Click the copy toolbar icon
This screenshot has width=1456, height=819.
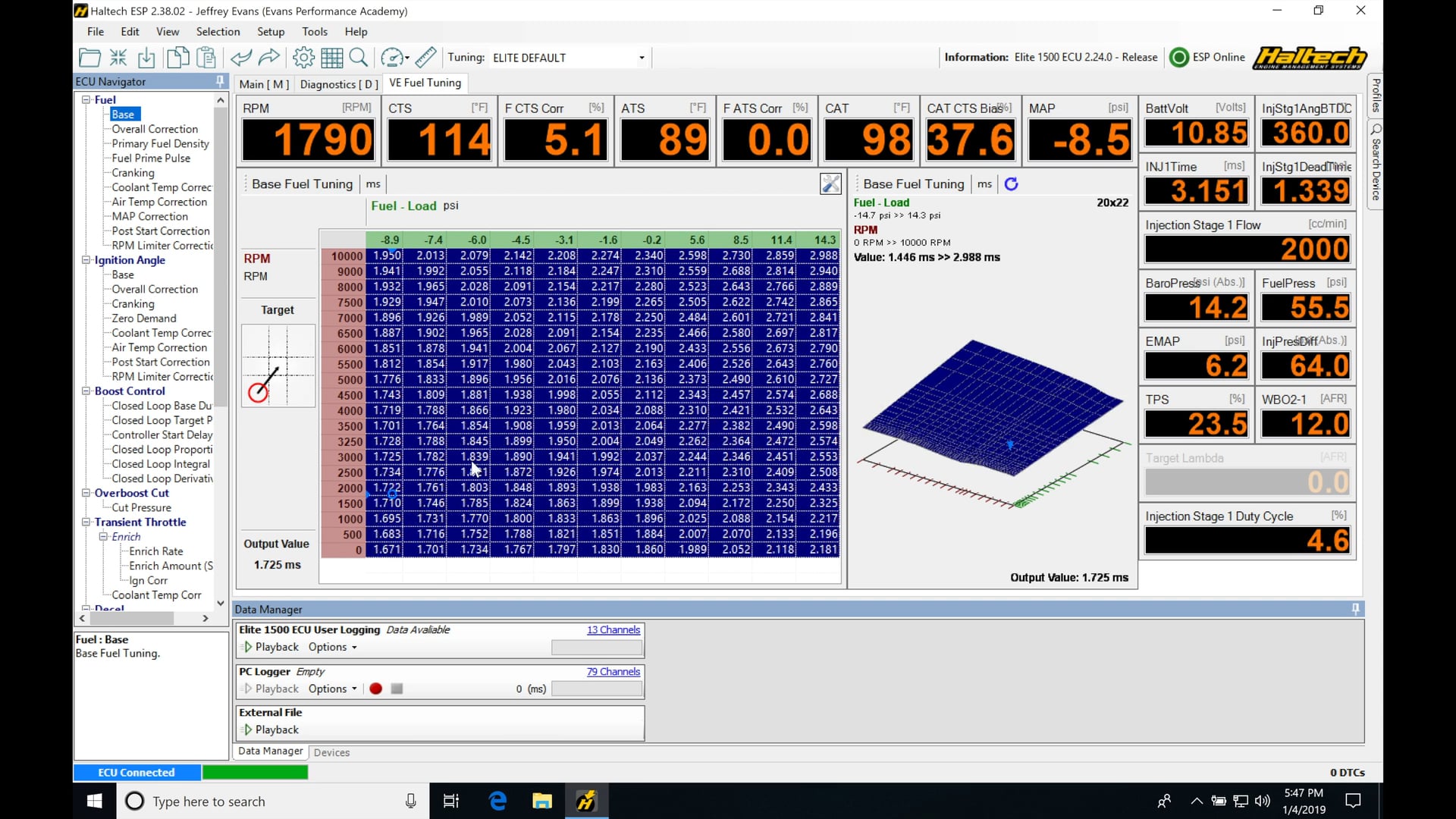(x=177, y=58)
